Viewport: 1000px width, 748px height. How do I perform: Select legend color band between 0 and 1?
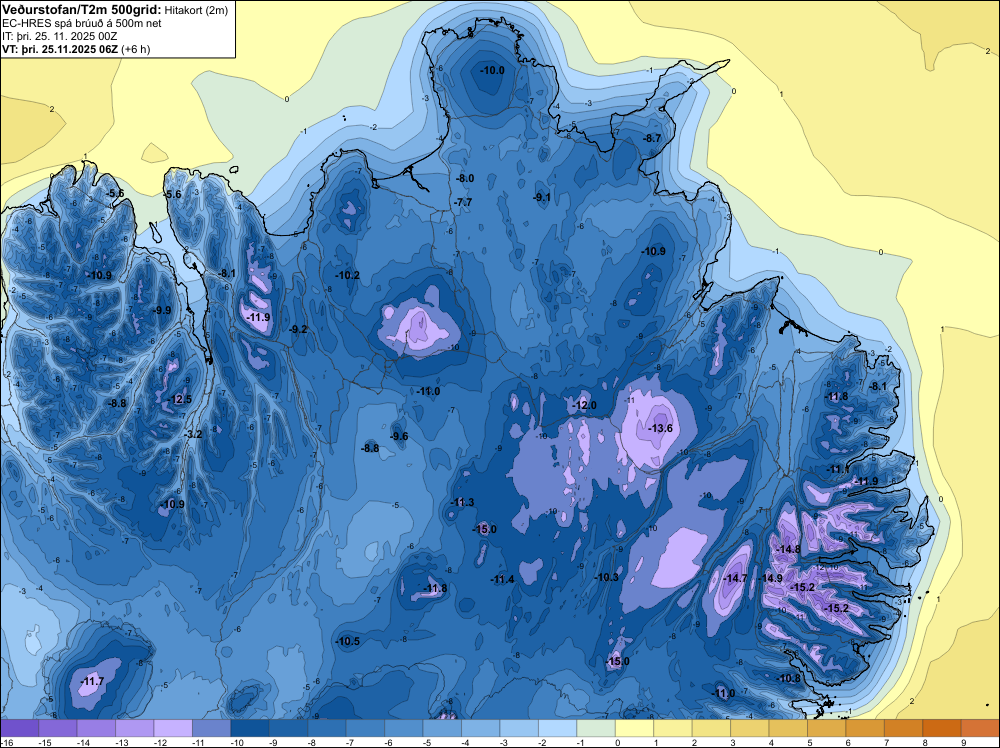click(634, 728)
